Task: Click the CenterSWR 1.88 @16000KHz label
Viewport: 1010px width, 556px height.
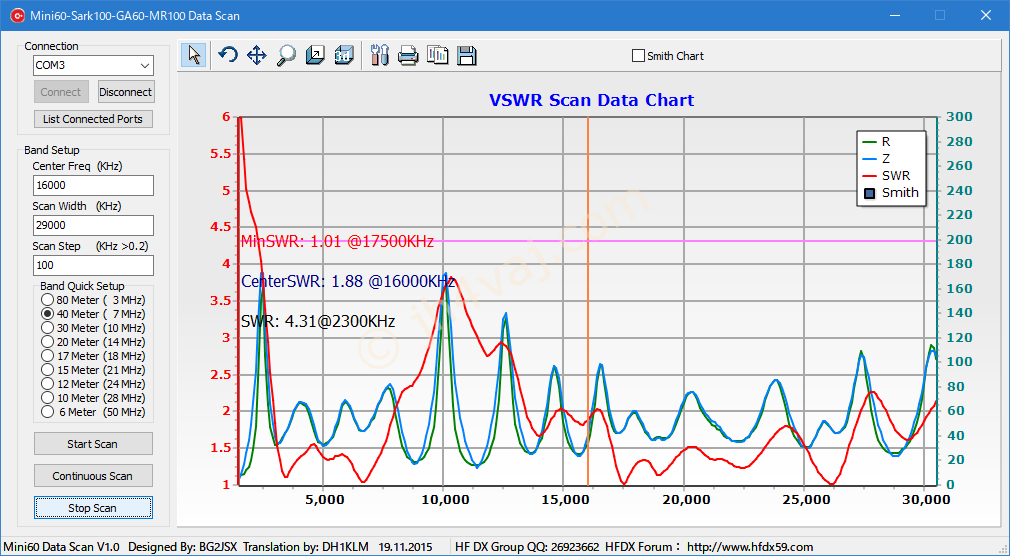Action: coord(348,282)
